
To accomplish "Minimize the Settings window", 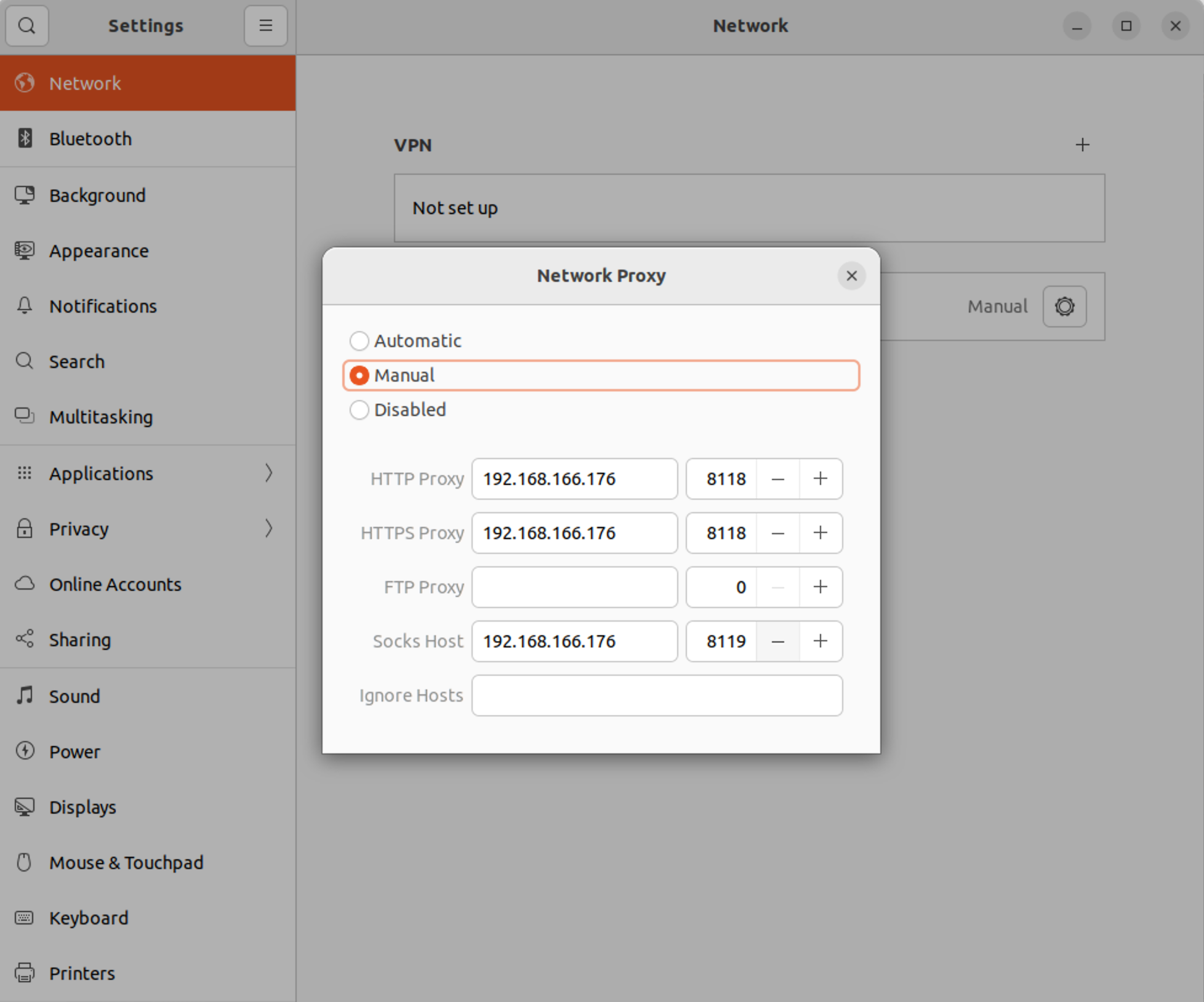I will coord(1077,26).
